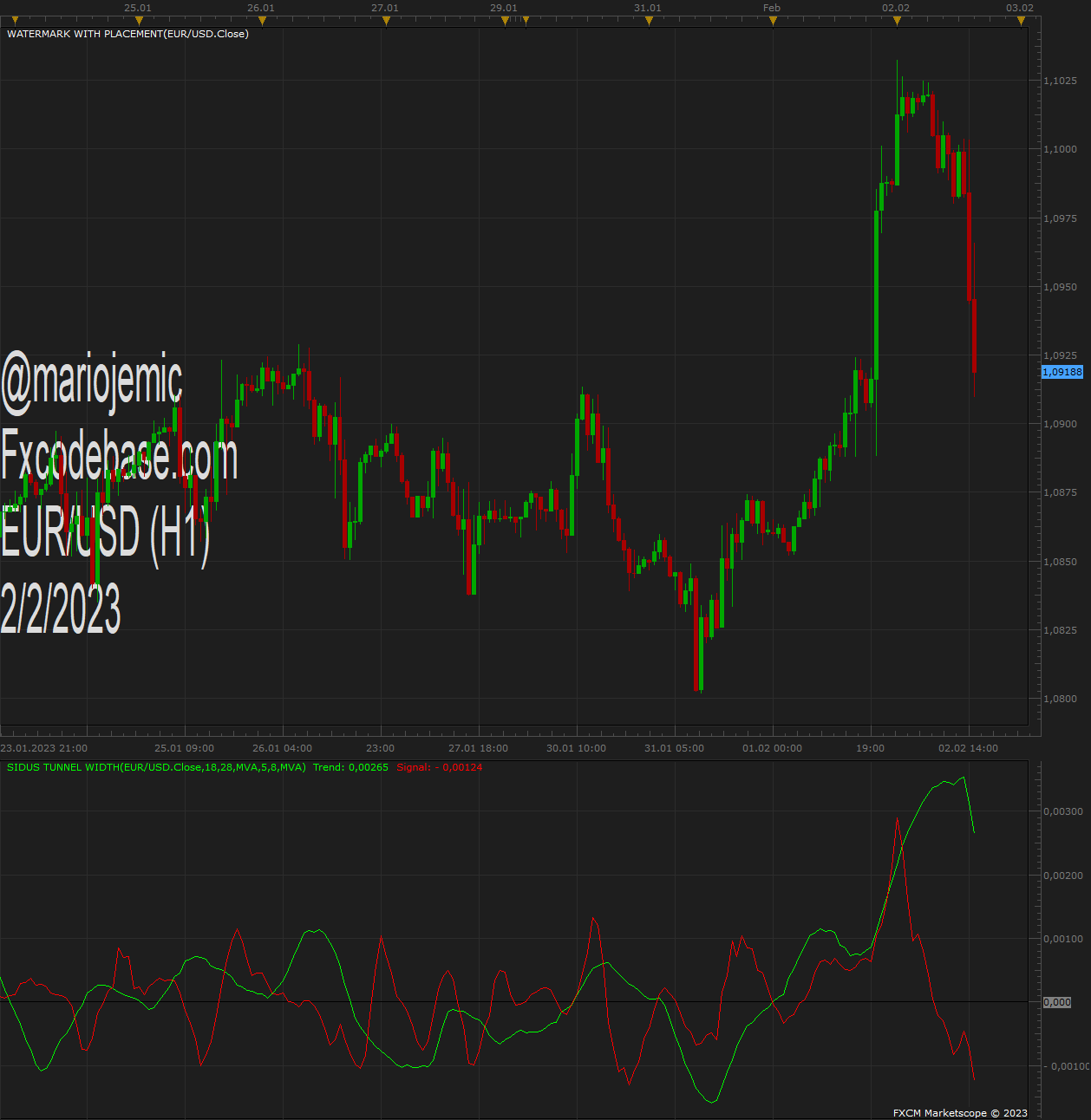
Task: Click the 0,00100 indicator scale label
Action: click(x=1063, y=939)
